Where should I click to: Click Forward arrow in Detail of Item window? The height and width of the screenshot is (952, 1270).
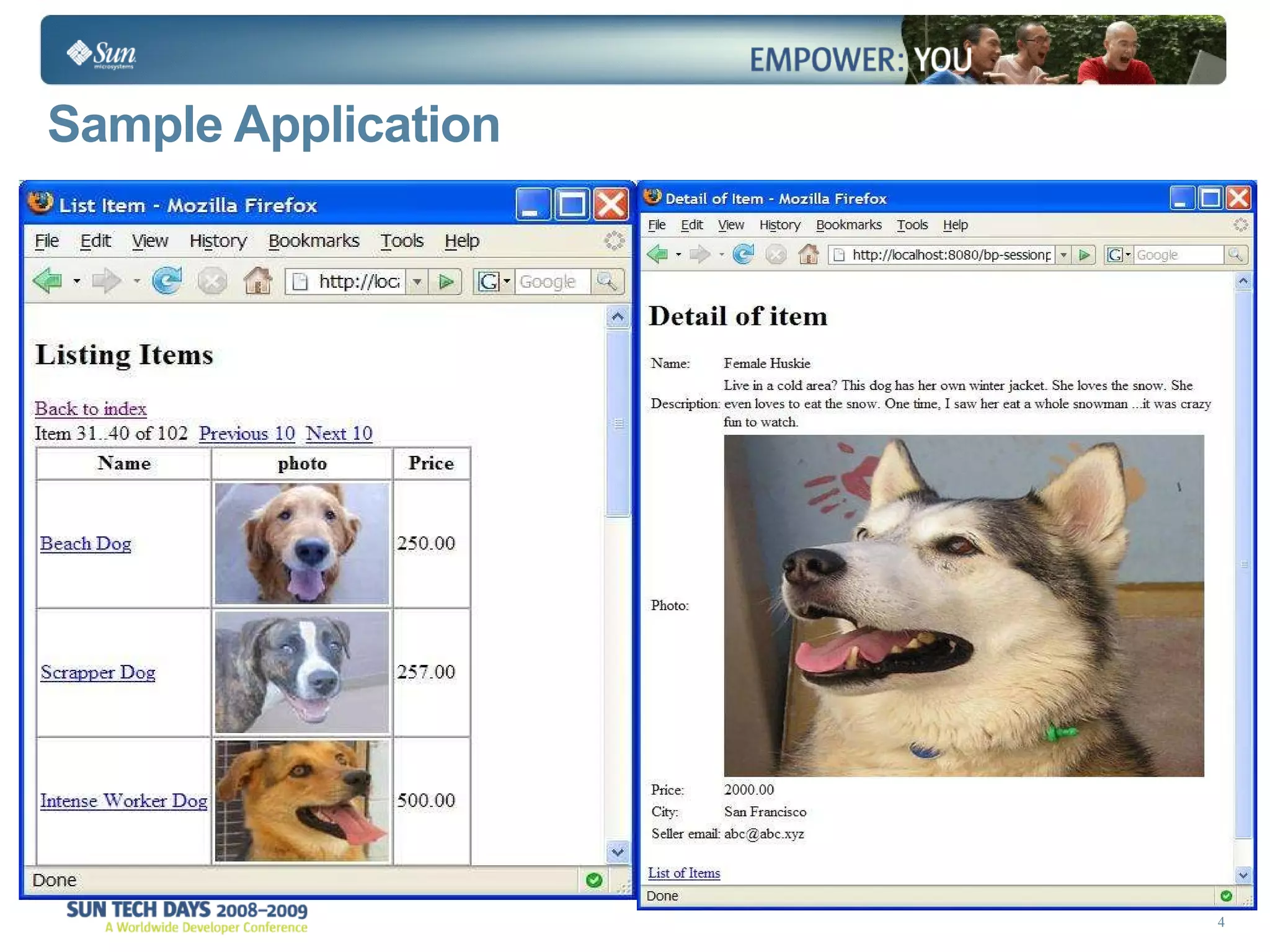[700, 254]
